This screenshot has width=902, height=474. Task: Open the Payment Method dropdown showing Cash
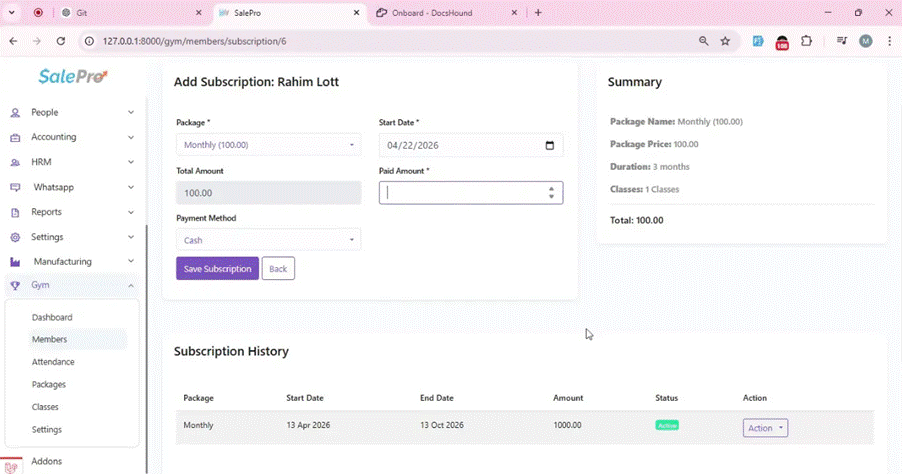[x=268, y=240]
